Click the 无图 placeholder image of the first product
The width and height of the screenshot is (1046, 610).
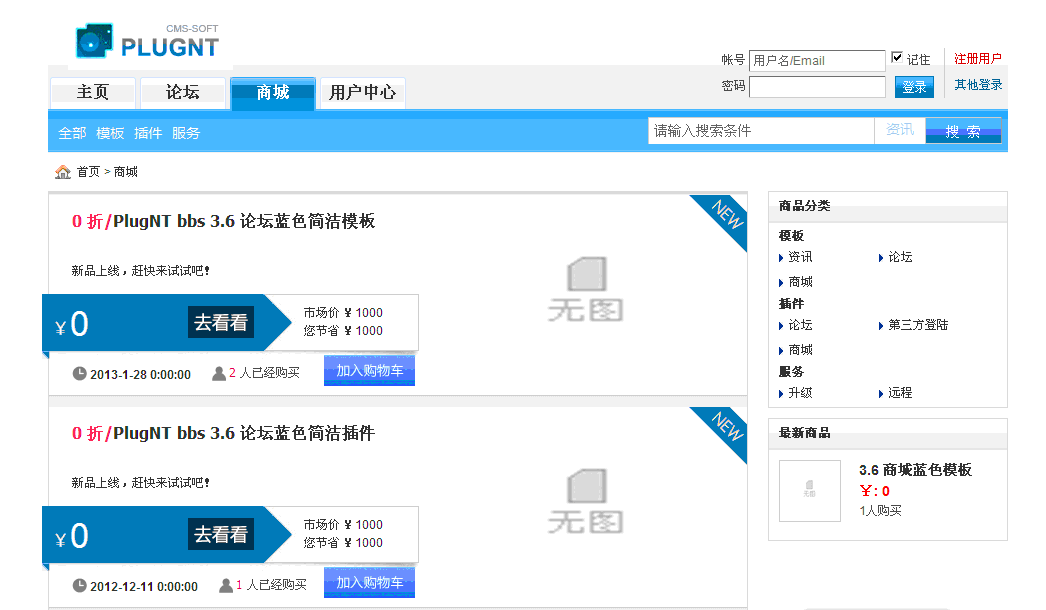[x=585, y=295]
